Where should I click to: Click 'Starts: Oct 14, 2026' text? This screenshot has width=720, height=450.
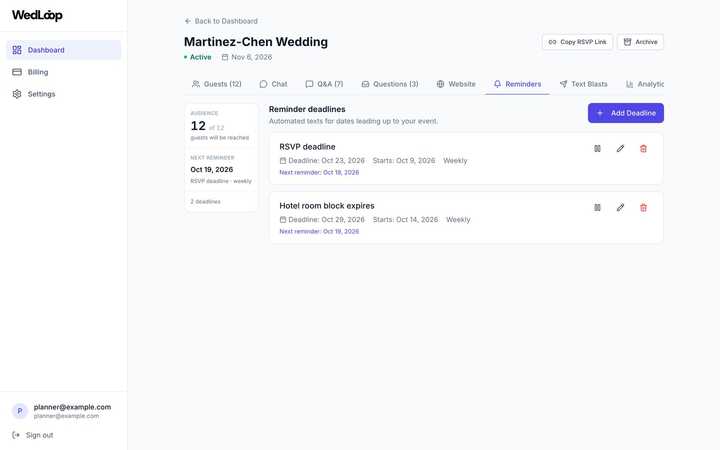pyautogui.click(x=405, y=219)
